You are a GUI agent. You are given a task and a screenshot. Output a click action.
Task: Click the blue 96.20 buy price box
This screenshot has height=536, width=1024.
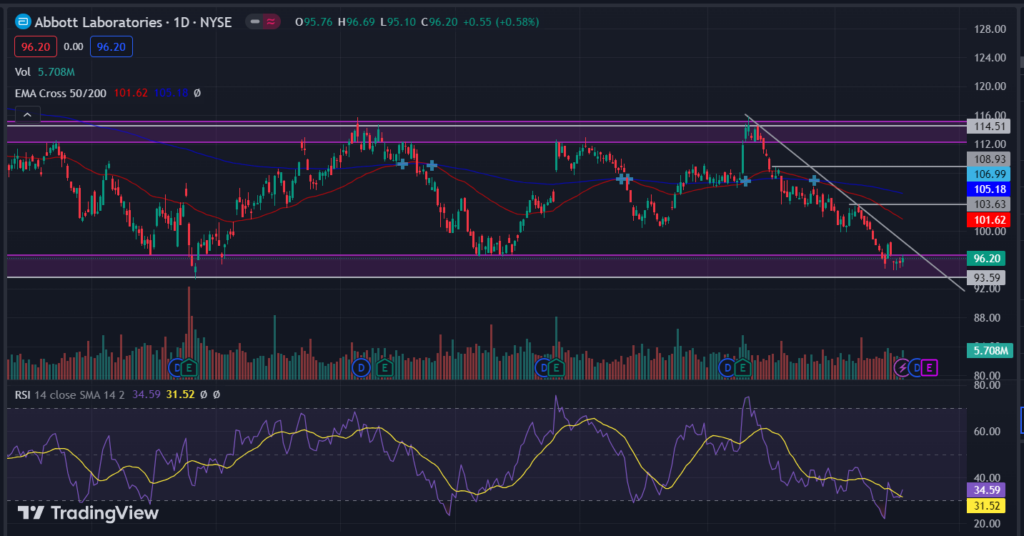[x=111, y=47]
